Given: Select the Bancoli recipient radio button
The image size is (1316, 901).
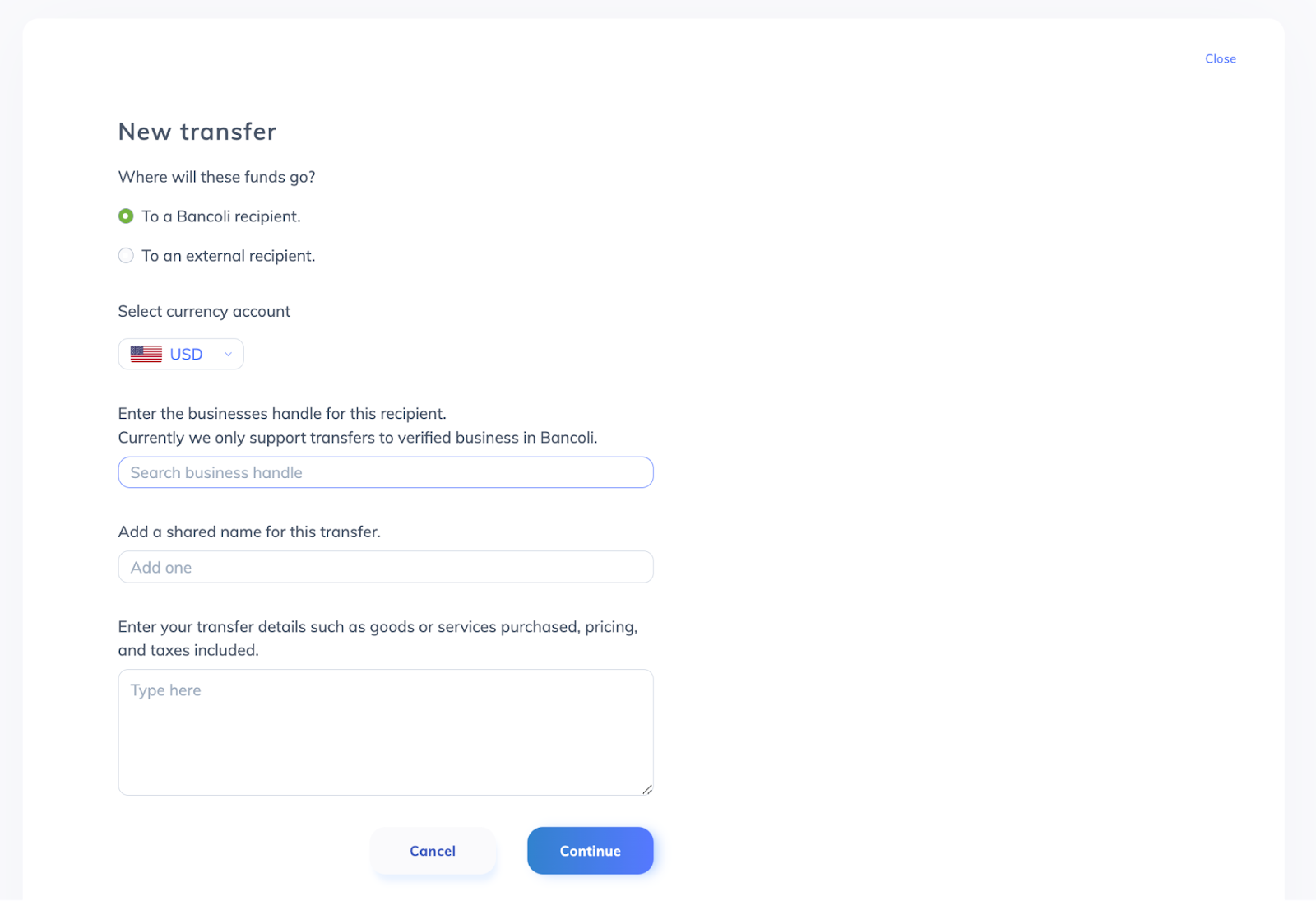Looking at the screenshot, I should click(x=126, y=216).
